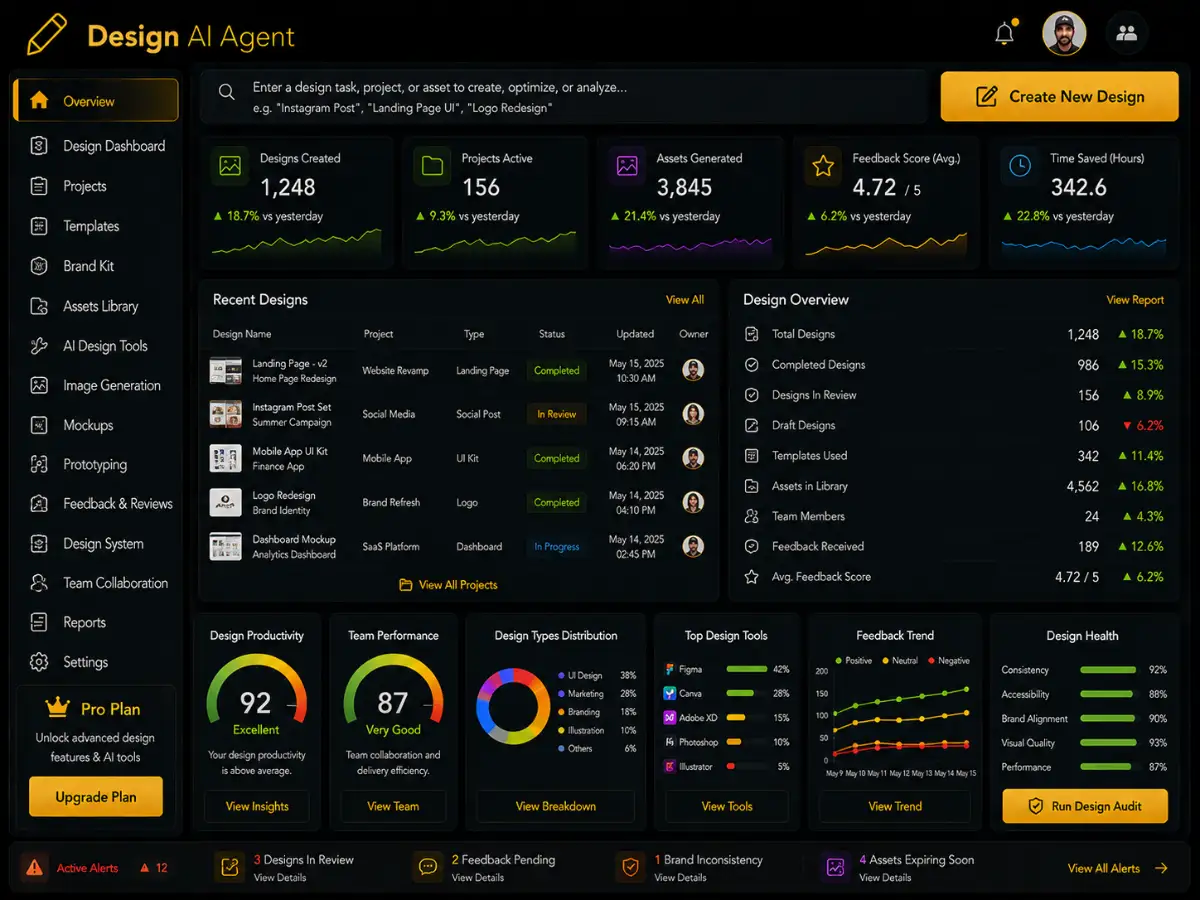Click into the design task search field

pos(564,96)
